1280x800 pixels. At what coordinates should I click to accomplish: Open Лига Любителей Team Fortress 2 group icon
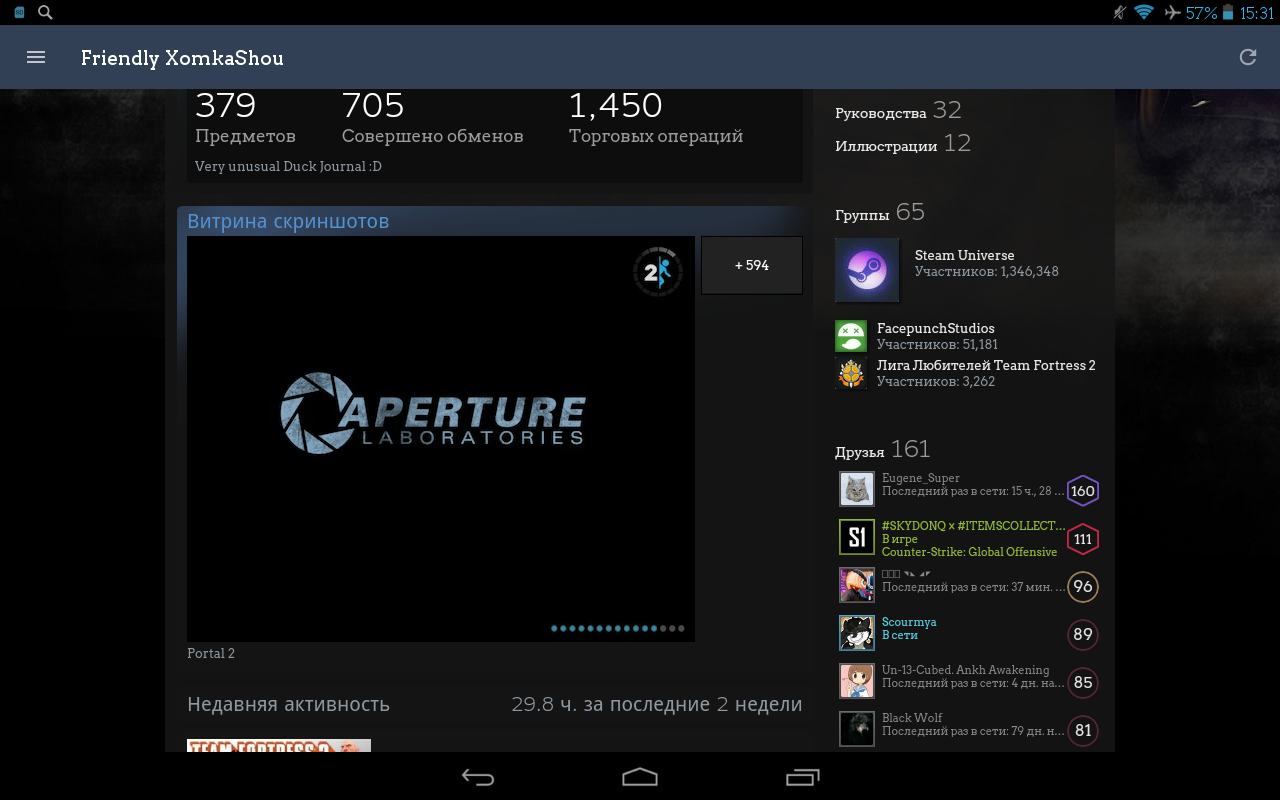(851, 373)
